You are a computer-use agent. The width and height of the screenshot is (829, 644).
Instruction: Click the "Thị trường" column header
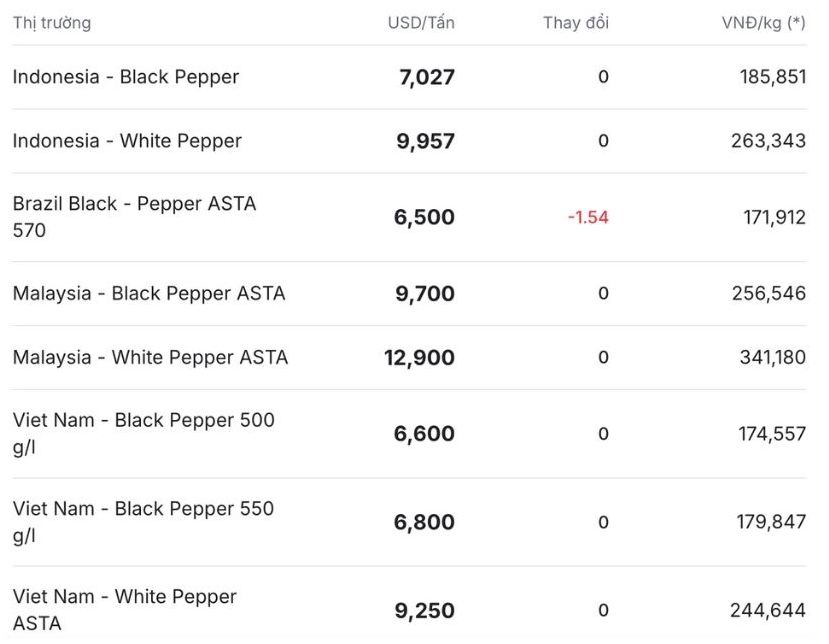pyautogui.click(x=51, y=22)
